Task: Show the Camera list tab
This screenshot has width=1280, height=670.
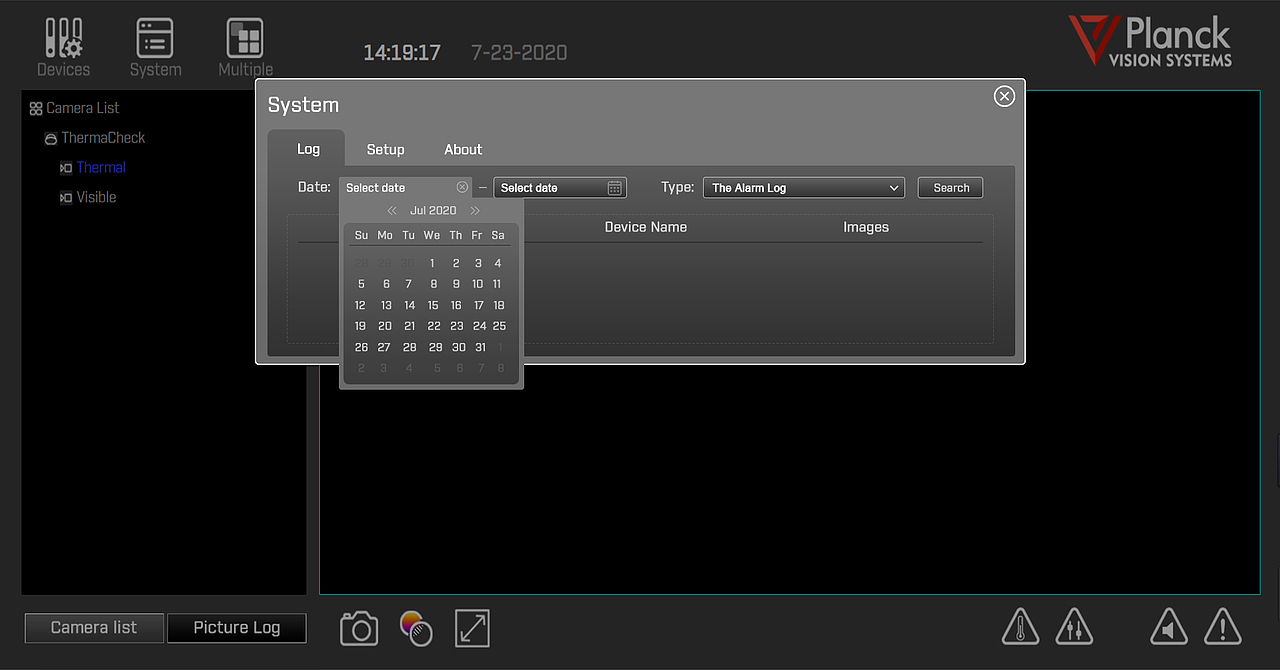Action: click(94, 628)
